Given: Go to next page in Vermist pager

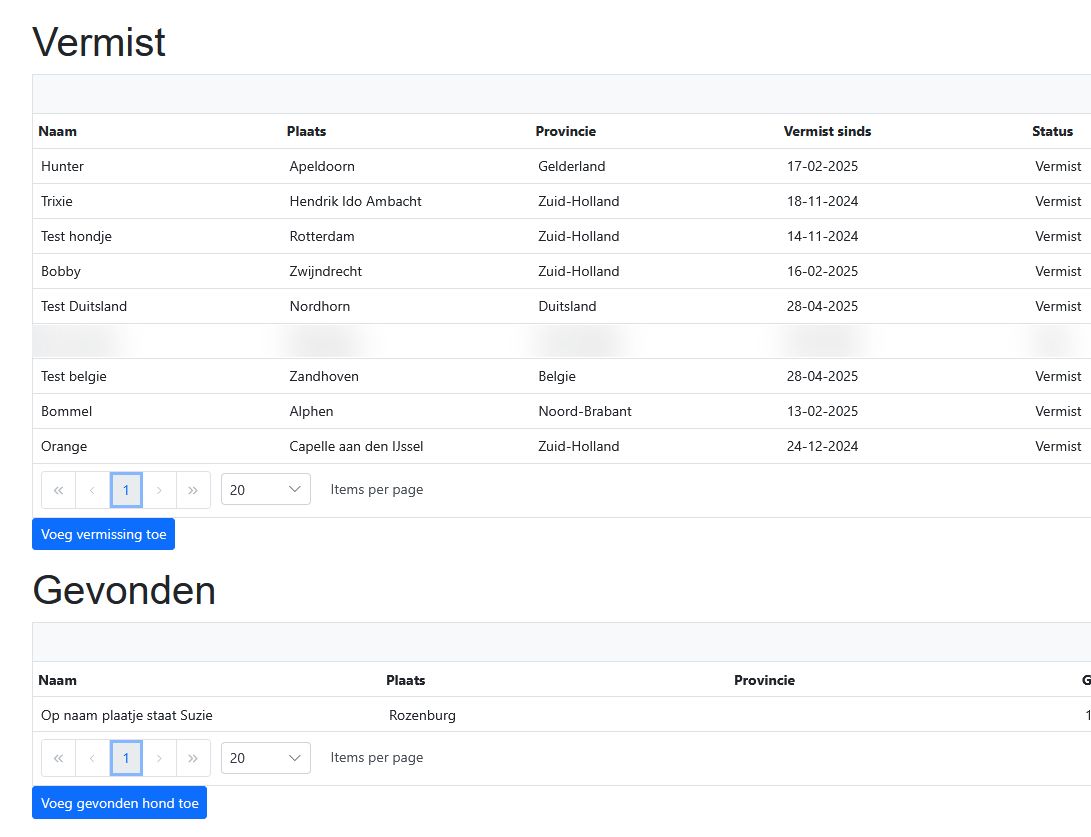Looking at the screenshot, I should [159, 491].
